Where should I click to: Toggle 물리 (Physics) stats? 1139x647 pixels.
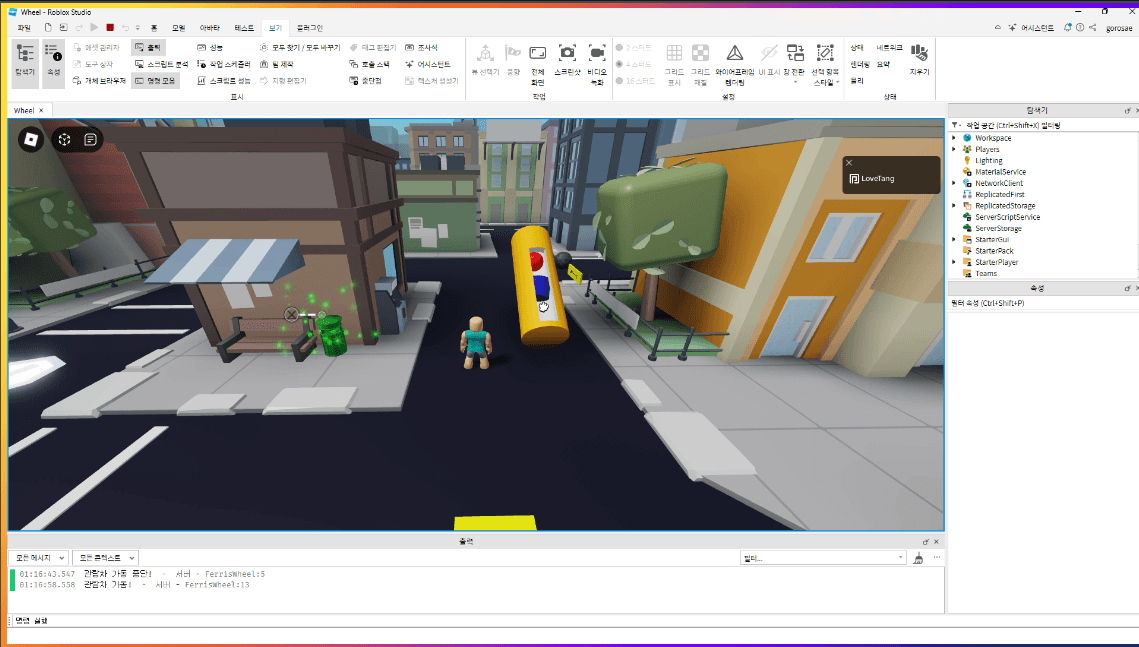[x=857, y=81]
